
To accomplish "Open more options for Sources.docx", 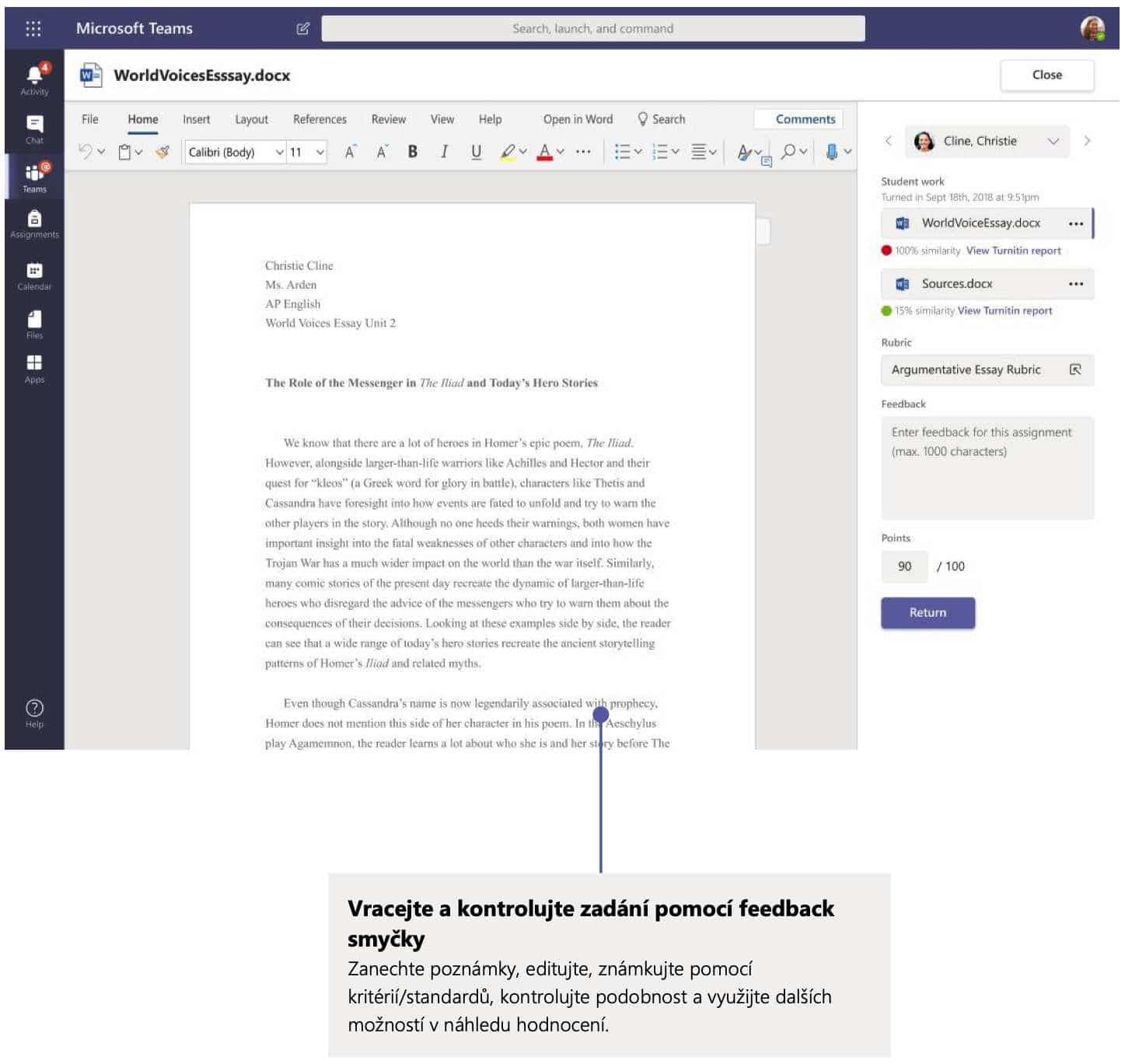I will pyautogui.click(x=1076, y=284).
